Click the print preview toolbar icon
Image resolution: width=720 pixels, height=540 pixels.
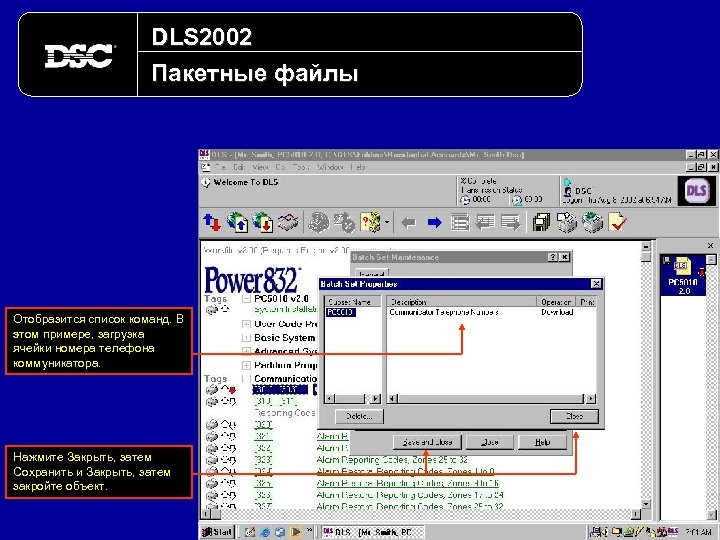[x=567, y=223]
